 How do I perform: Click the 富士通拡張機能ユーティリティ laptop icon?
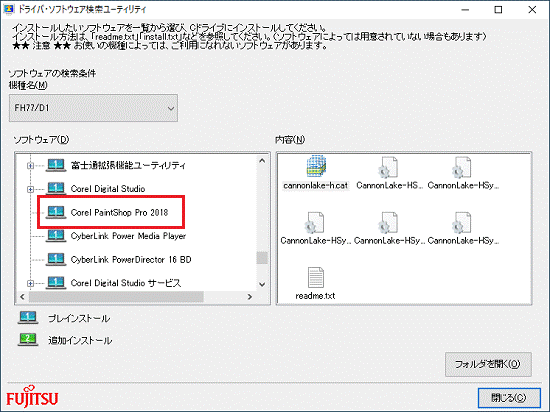pos(56,165)
